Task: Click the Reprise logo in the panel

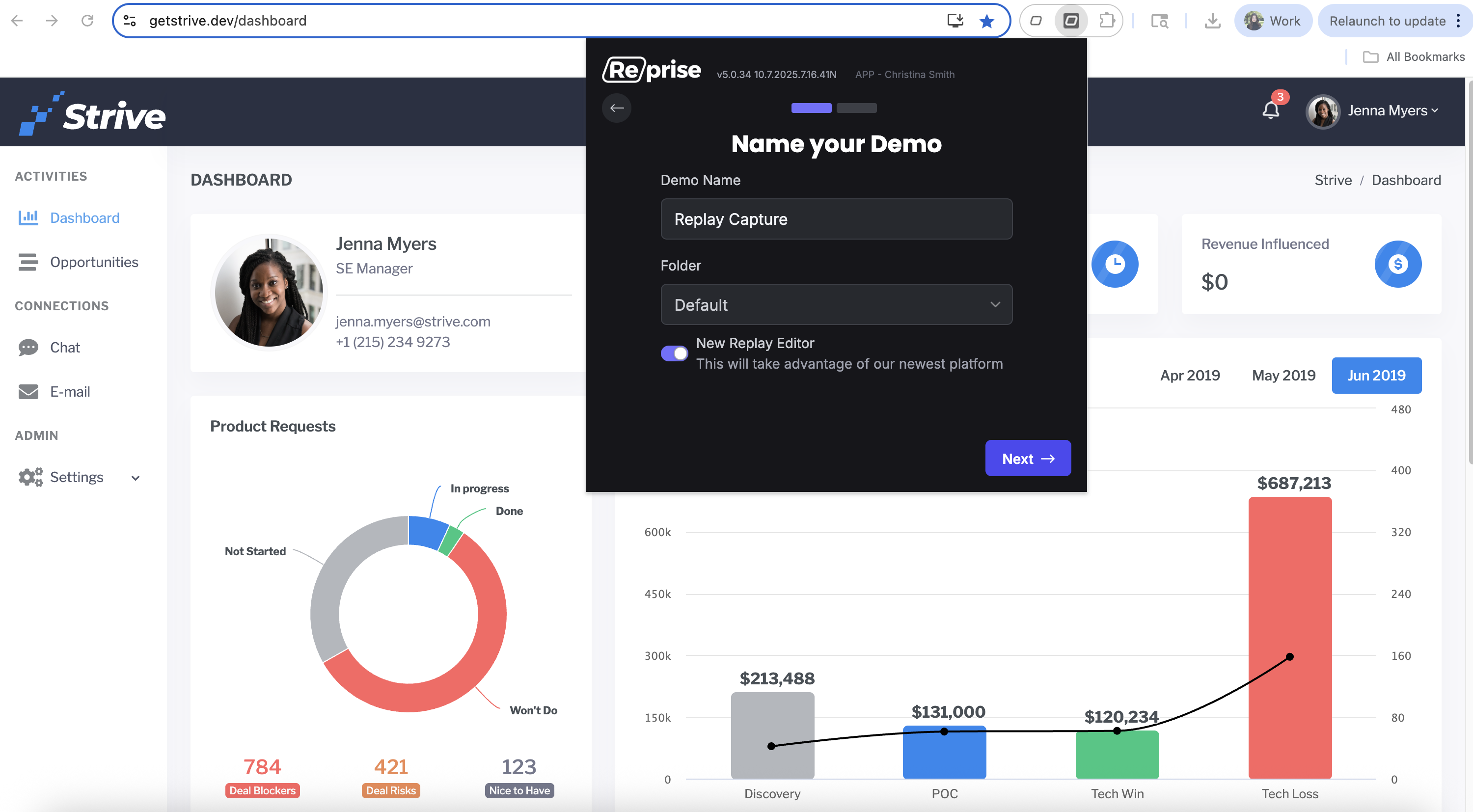Action: [651, 70]
